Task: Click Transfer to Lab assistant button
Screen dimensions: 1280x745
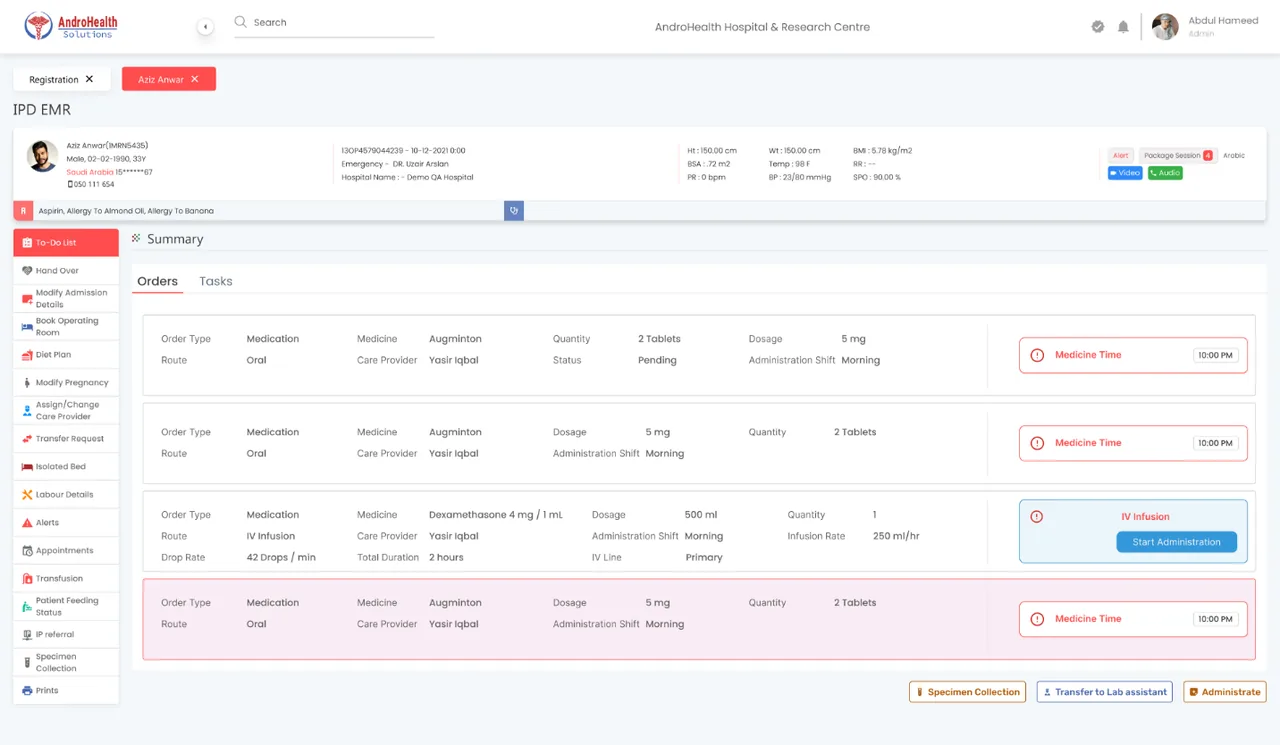Action: 1104,692
